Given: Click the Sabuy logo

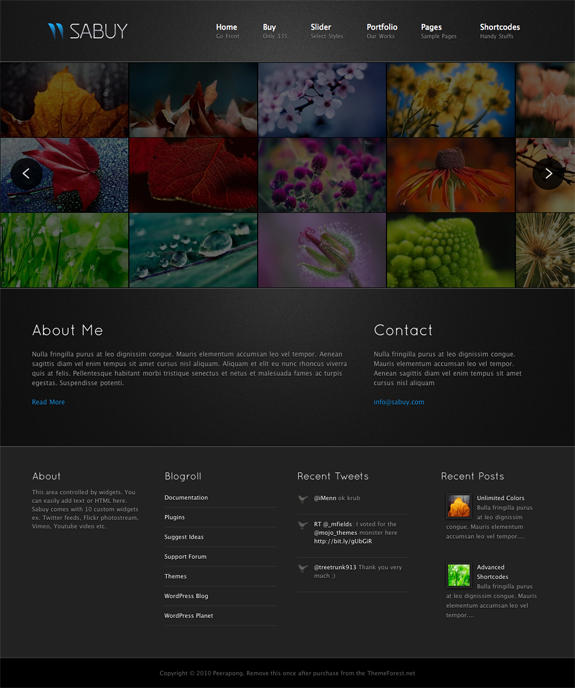Looking at the screenshot, I should [88, 31].
